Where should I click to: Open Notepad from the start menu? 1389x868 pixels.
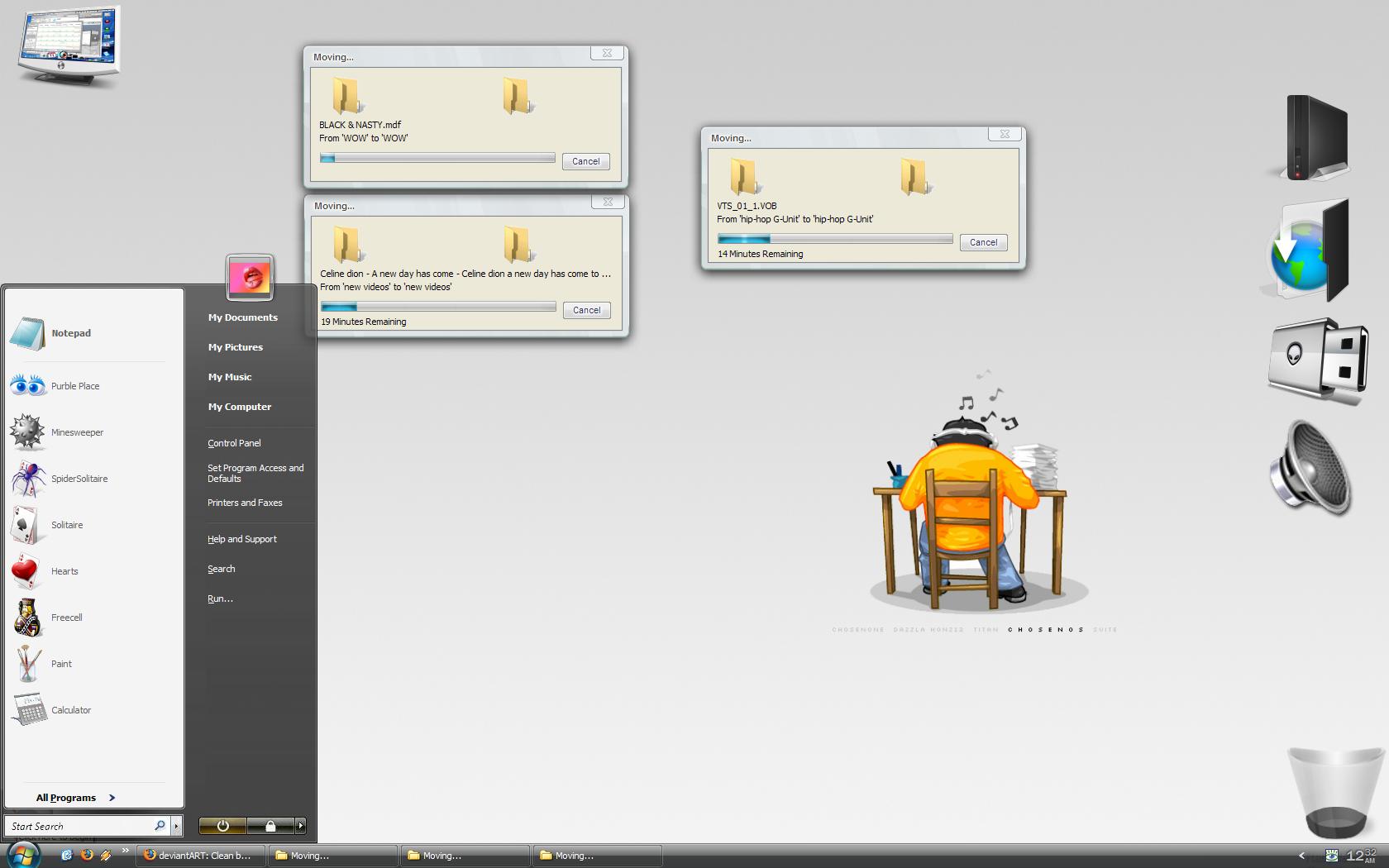click(70, 332)
